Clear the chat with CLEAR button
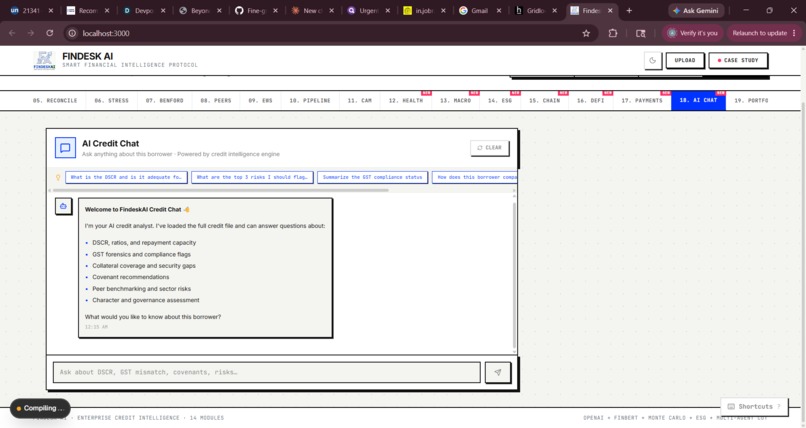 pos(489,148)
